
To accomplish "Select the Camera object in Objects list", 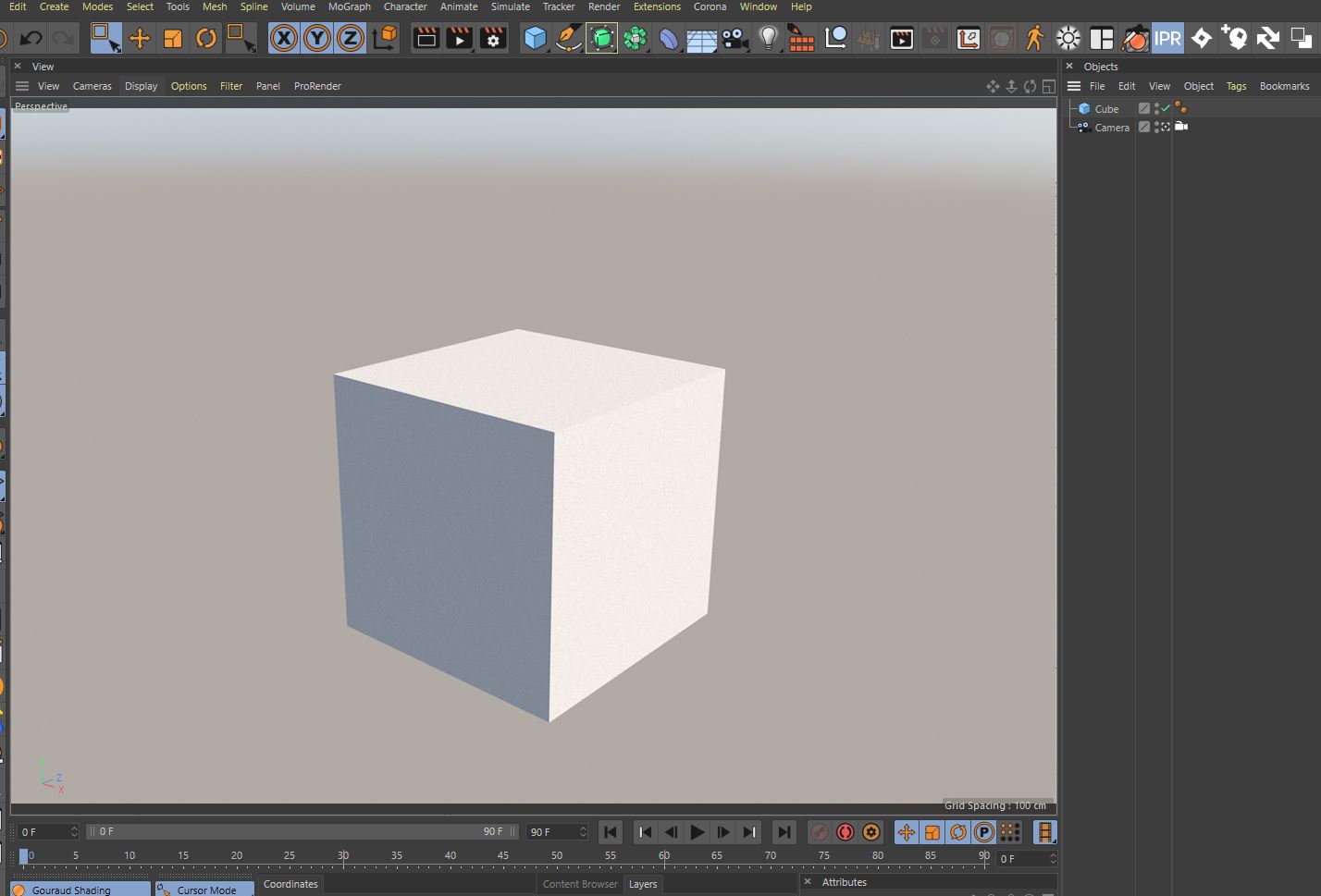I will point(1111,128).
